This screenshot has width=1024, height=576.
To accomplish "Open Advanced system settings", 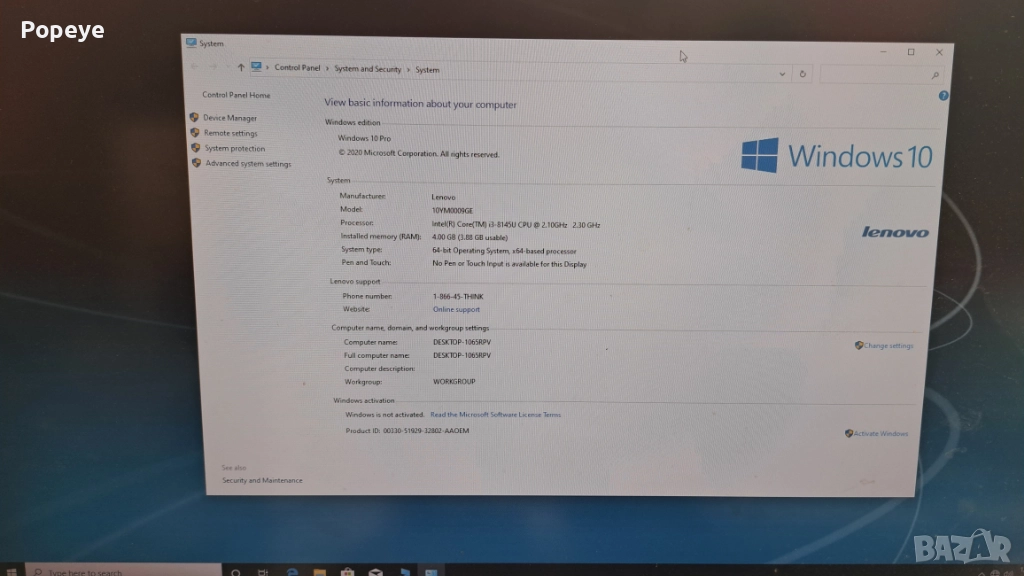I will pos(248,164).
